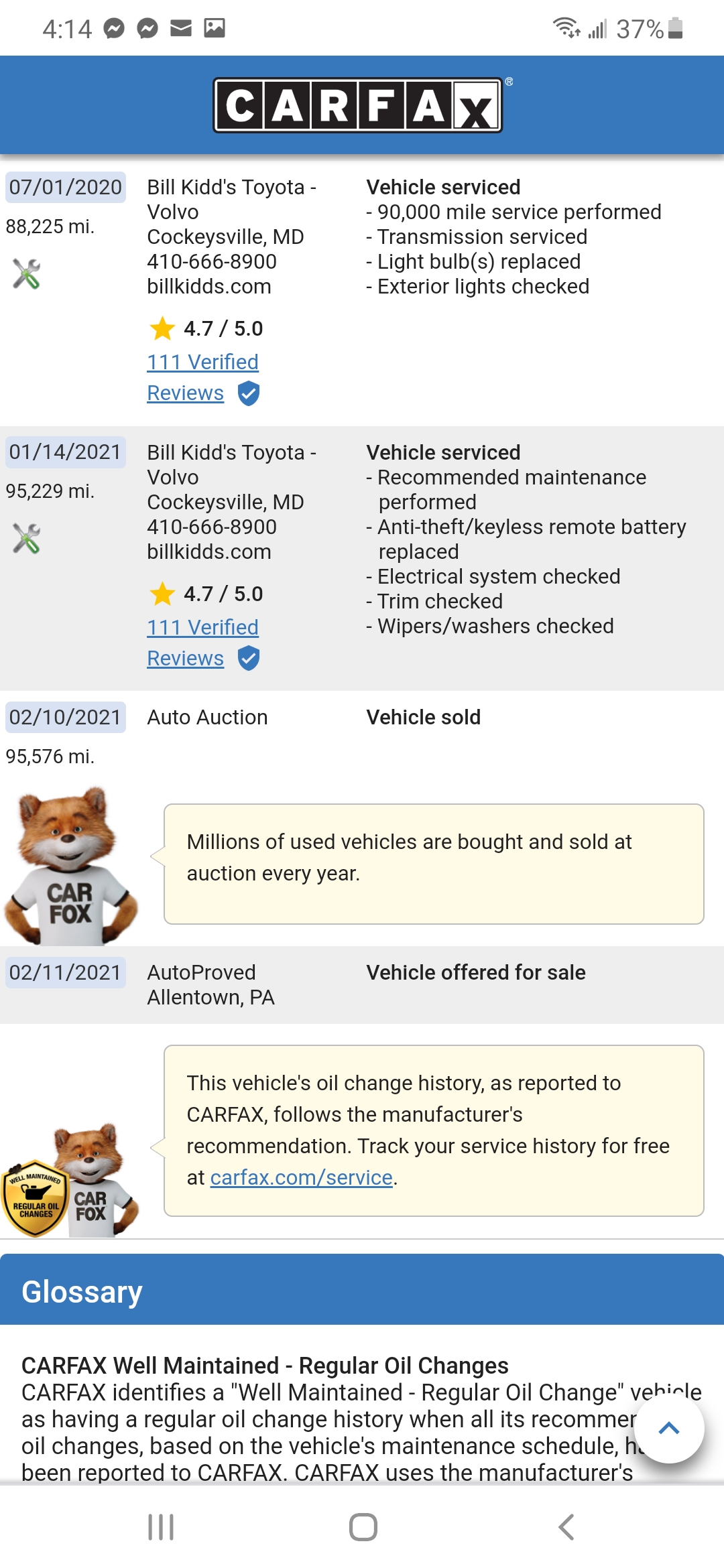This screenshot has width=724, height=1568.
Task: Tap the gold star rating in first entry
Action: click(x=162, y=329)
